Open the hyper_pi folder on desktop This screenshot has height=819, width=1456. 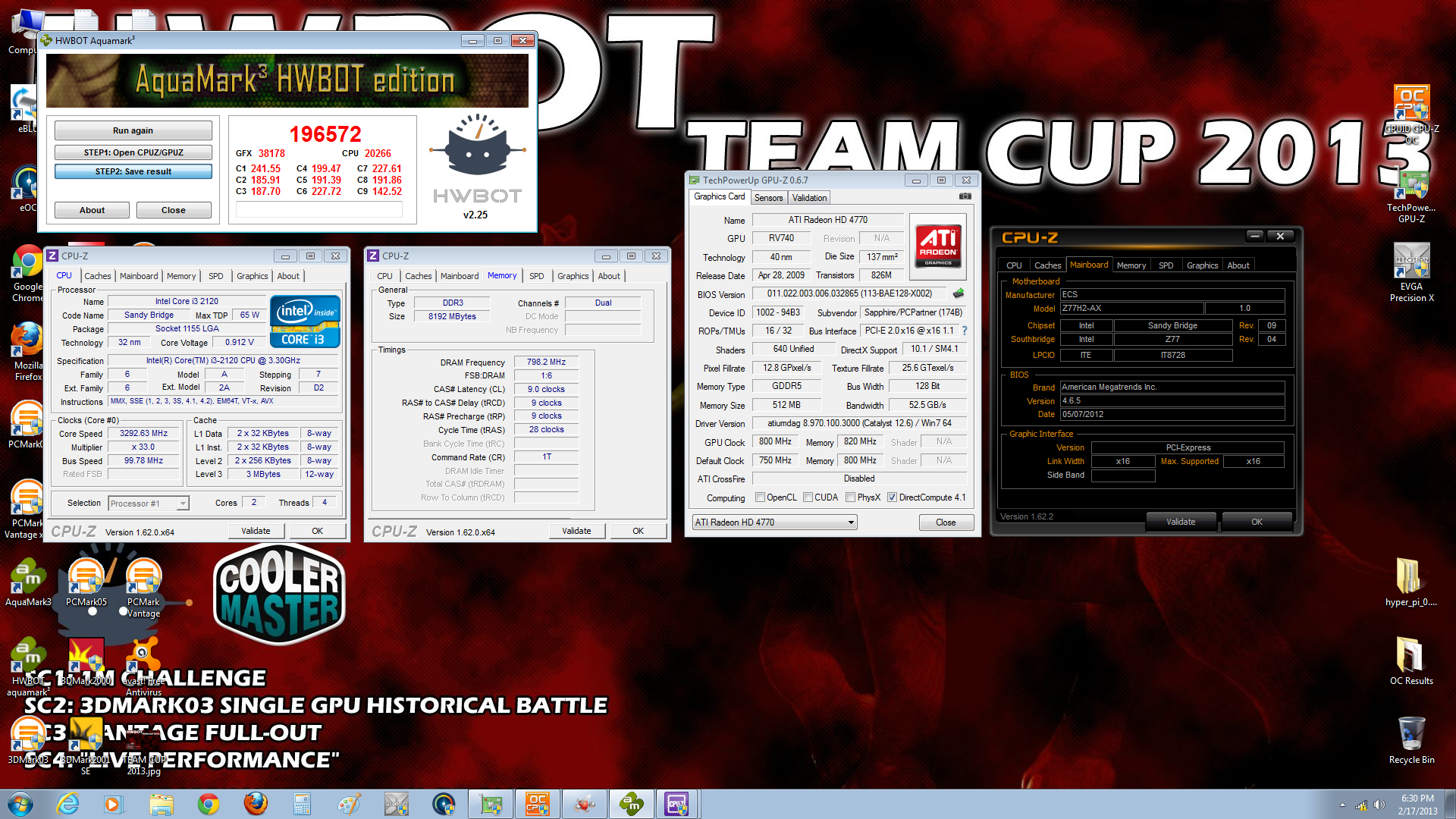[x=1410, y=582]
